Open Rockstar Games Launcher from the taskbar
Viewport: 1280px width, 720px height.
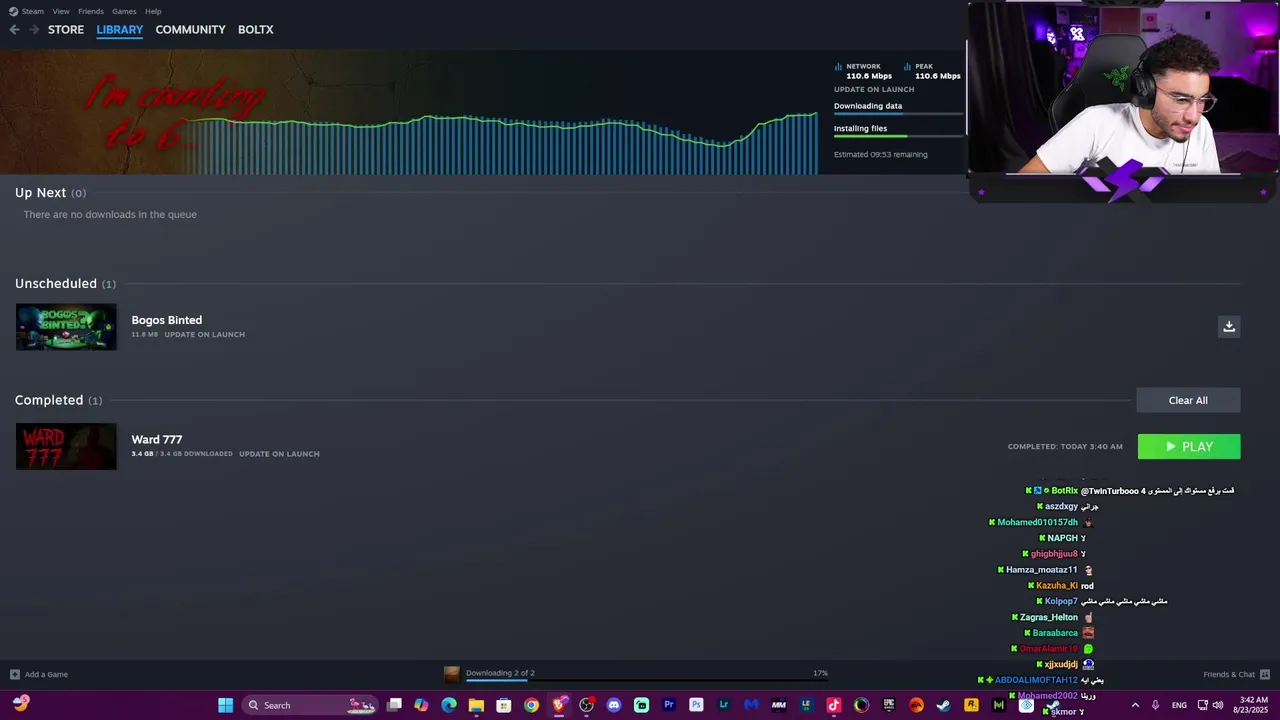pyautogui.click(x=971, y=705)
